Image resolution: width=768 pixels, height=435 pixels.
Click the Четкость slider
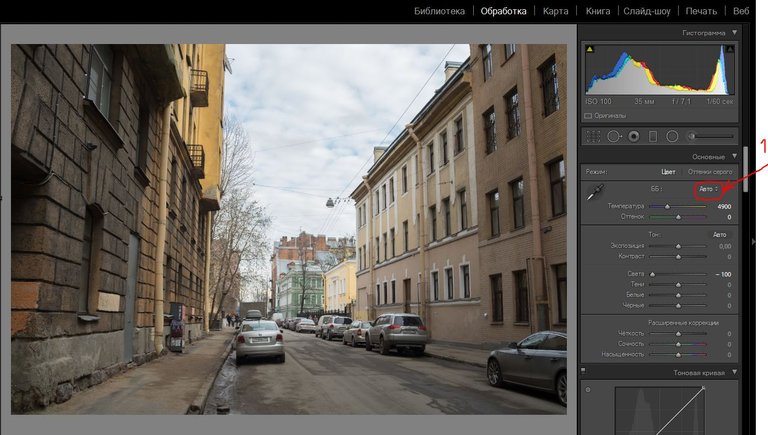tap(678, 334)
